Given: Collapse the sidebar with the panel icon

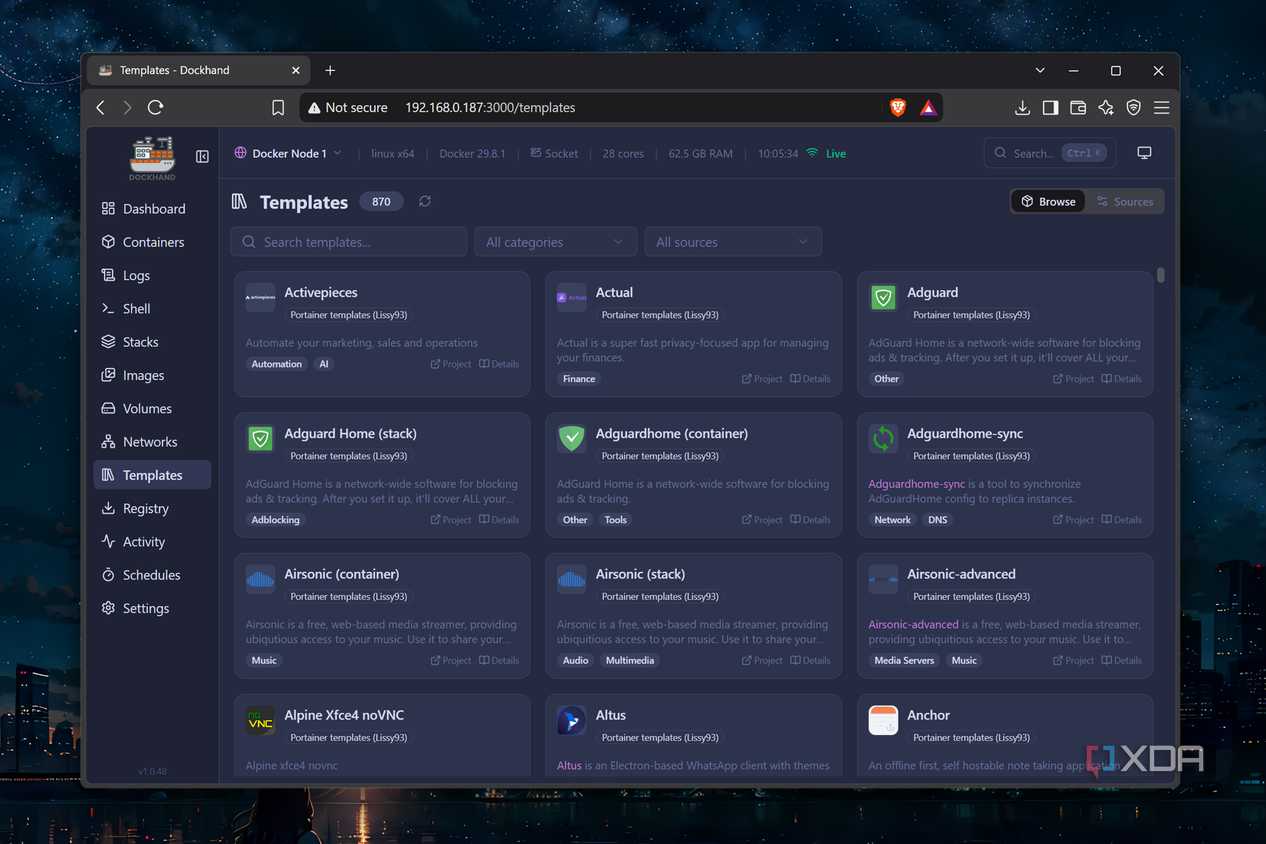Looking at the screenshot, I should 202,157.
